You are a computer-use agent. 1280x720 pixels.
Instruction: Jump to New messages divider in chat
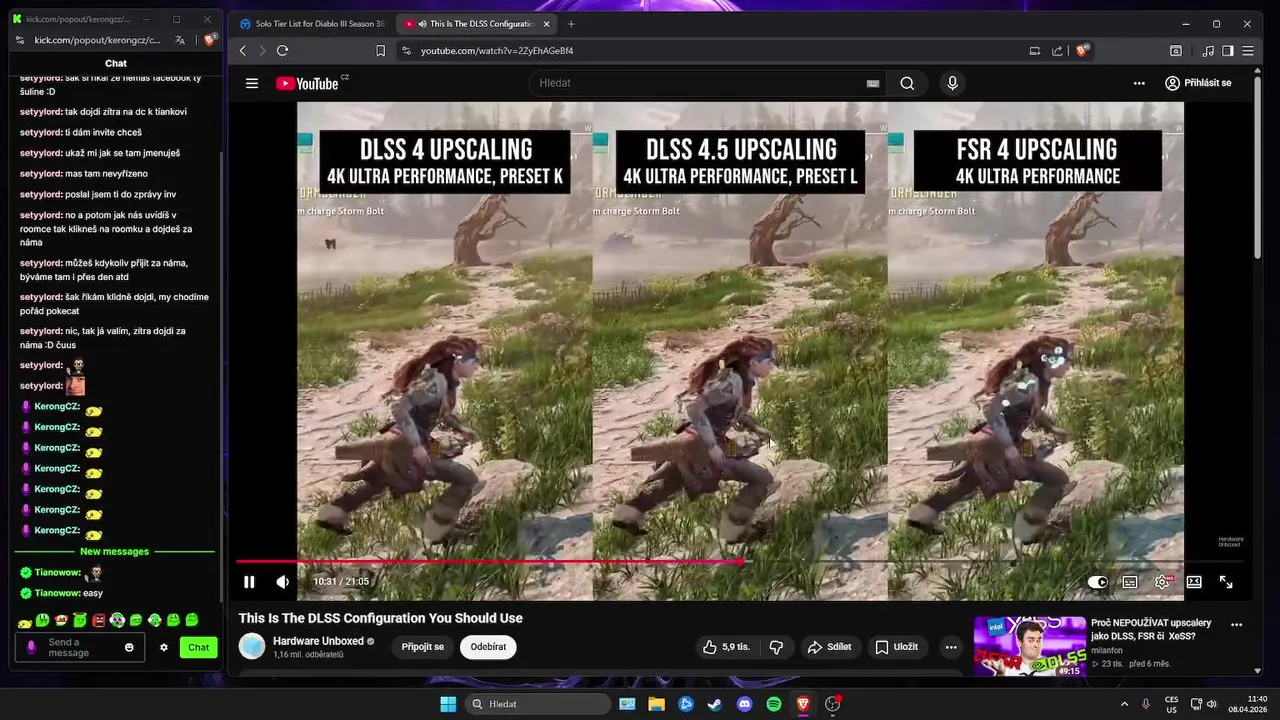click(x=114, y=552)
